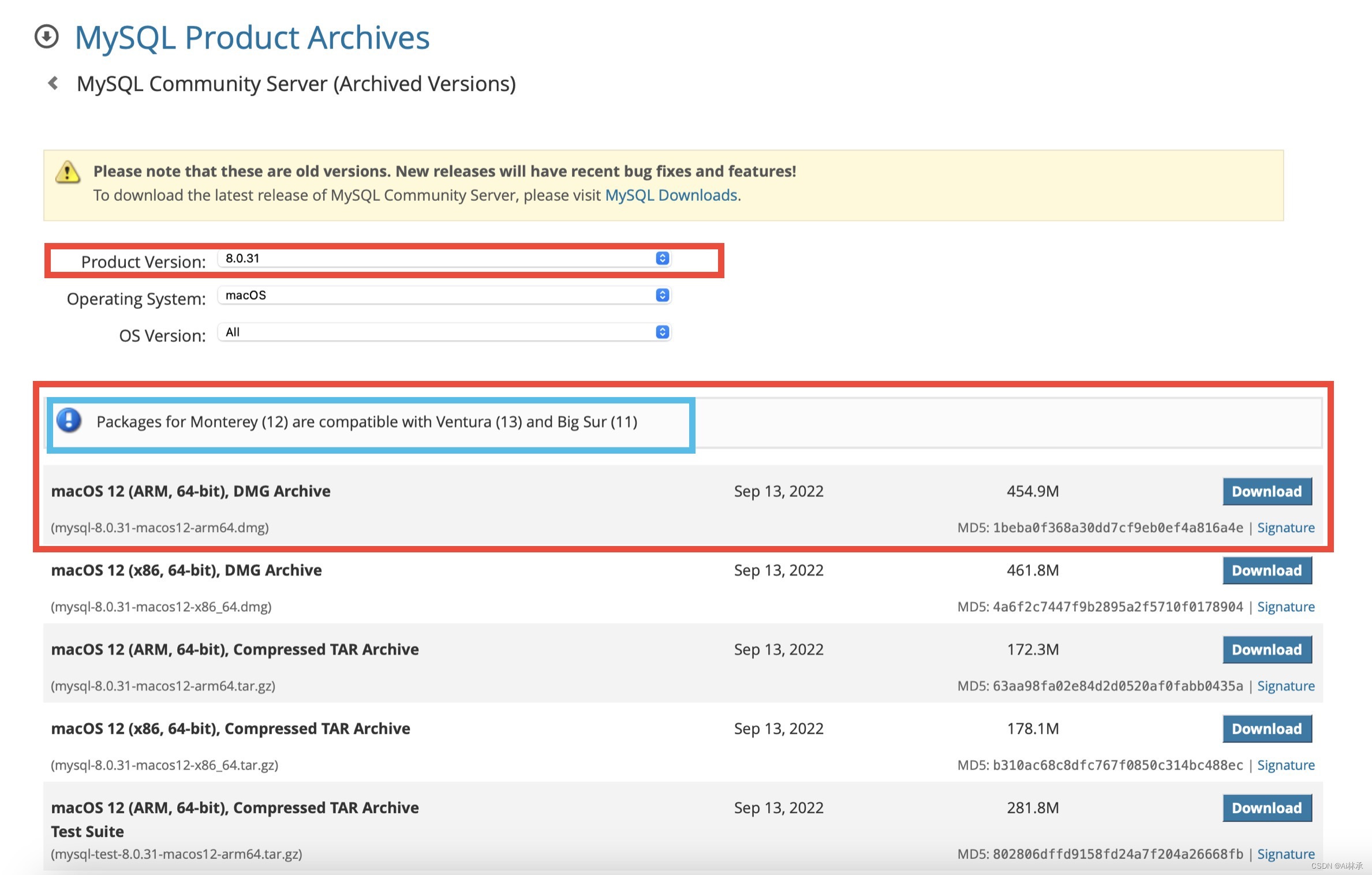Click 'macOS 12 (x86, 64-bit), Compressed TAR Archive' title
Image resolution: width=1372 pixels, height=875 pixels.
pyautogui.click(x=230, y=728)
